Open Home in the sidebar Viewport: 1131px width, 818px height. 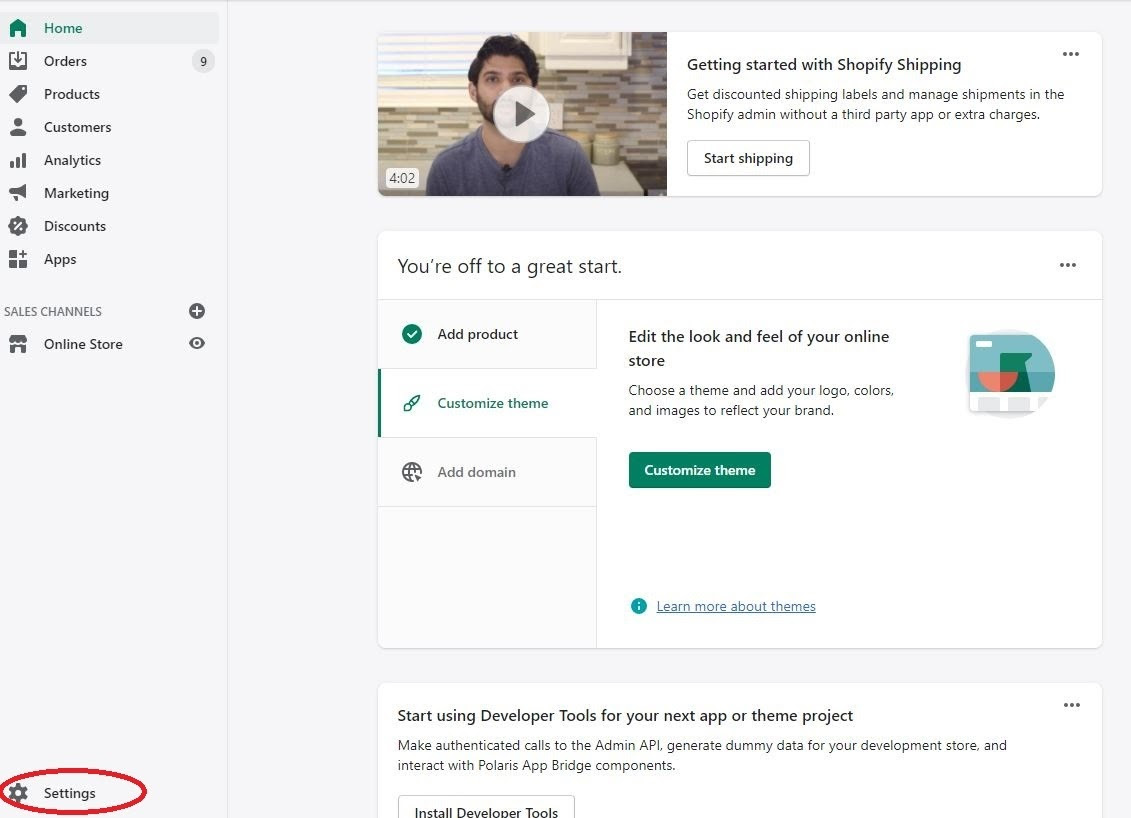point(110,28)
